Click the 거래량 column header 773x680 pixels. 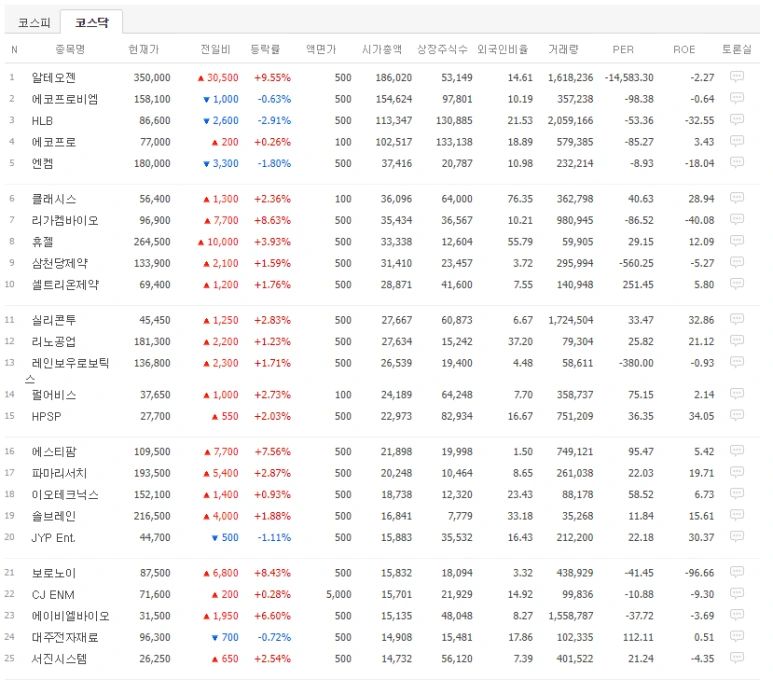click(x=563, y=49)
